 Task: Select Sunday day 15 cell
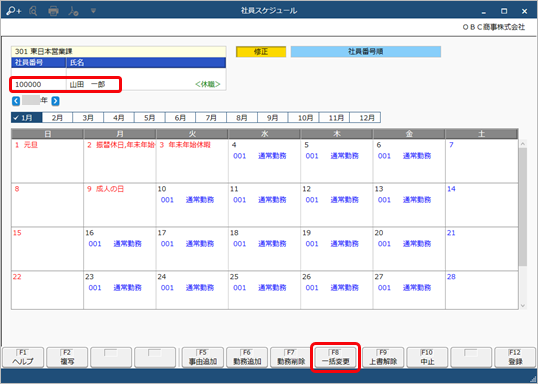pos(47,249)
